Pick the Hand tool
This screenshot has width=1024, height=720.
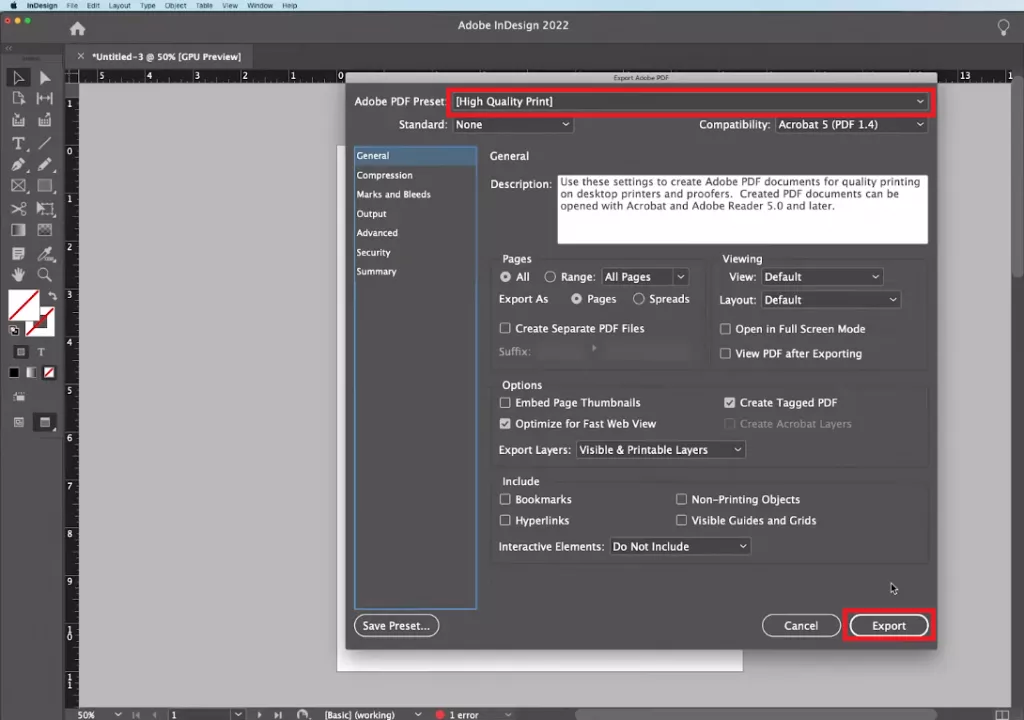(x=18, y=274)
